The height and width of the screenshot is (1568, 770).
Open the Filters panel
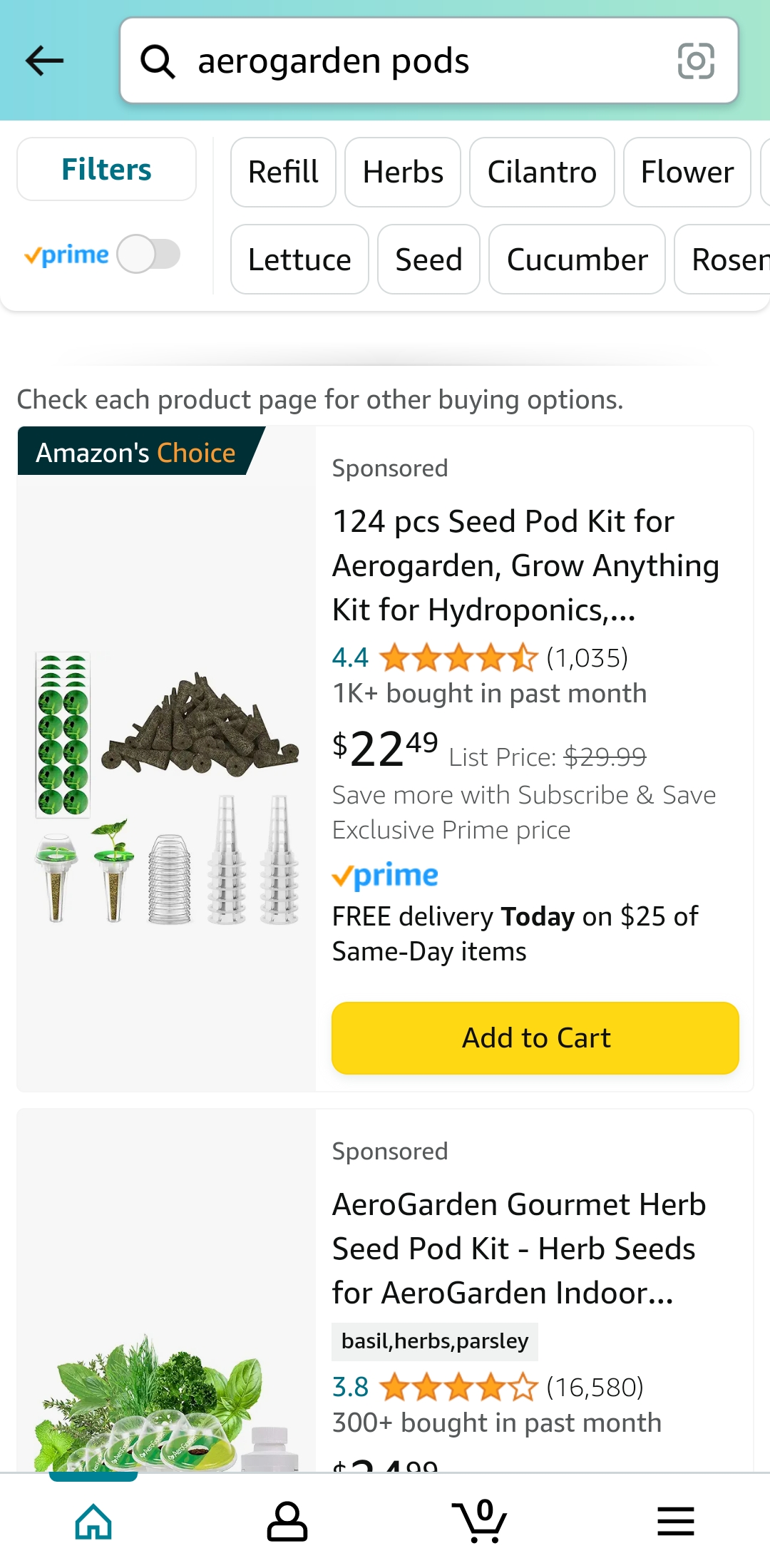[x=106, y=170]
